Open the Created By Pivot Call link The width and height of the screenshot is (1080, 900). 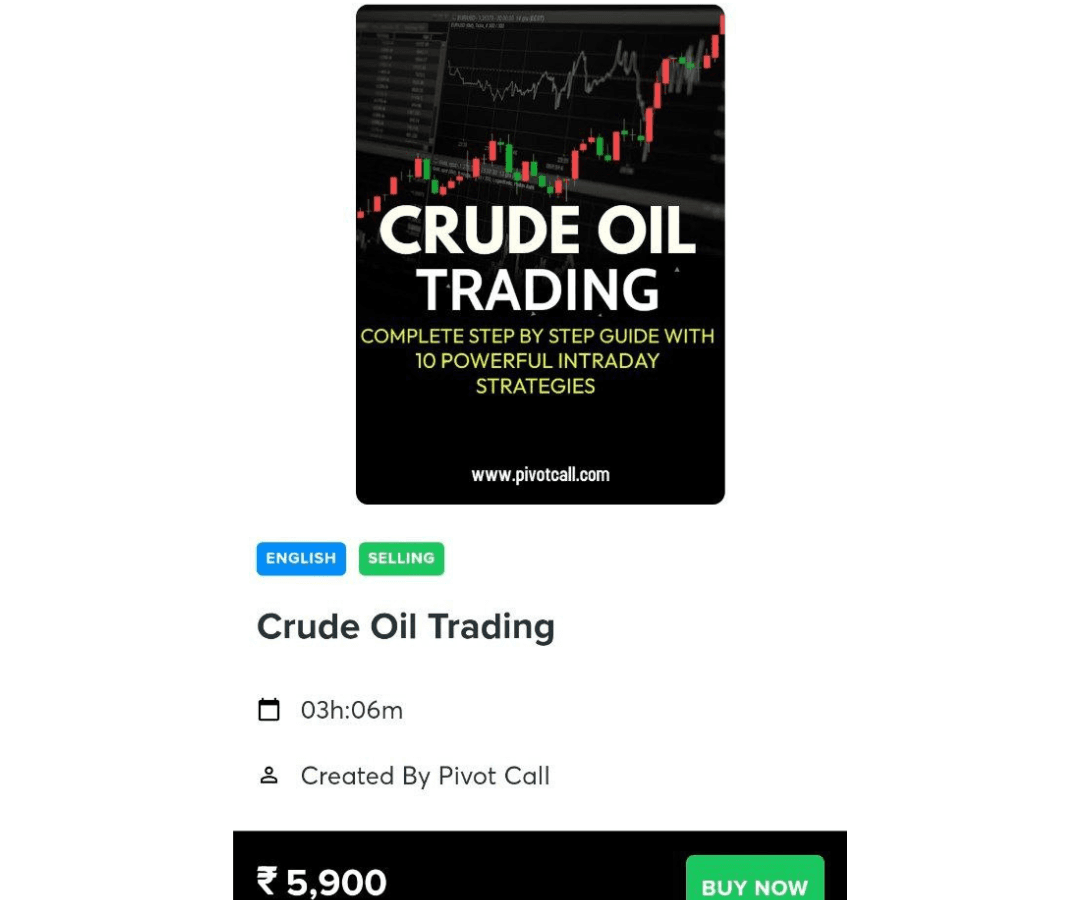point(425,776)
